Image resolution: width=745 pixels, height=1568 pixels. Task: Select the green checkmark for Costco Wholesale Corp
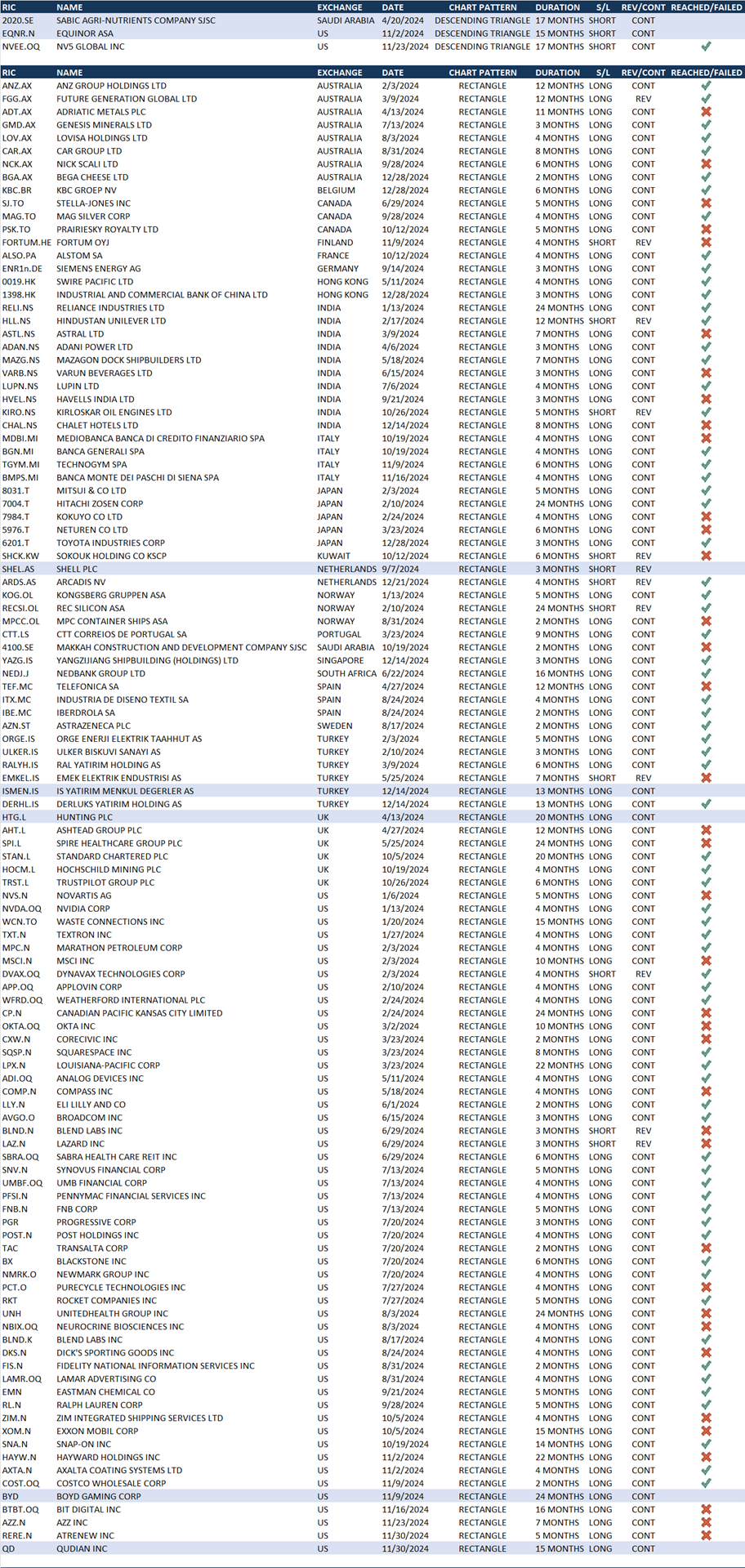[x=706, y=1483]
